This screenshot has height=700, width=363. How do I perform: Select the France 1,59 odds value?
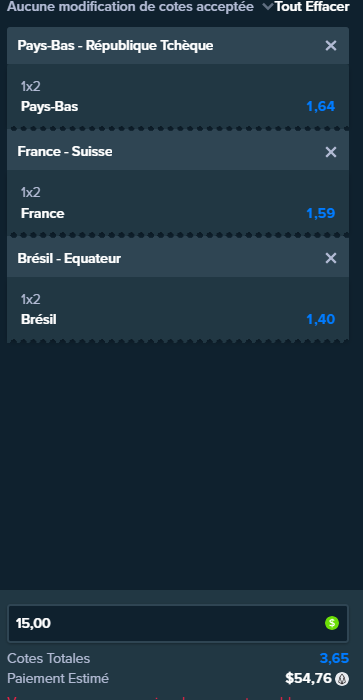[x=321, y=213]
